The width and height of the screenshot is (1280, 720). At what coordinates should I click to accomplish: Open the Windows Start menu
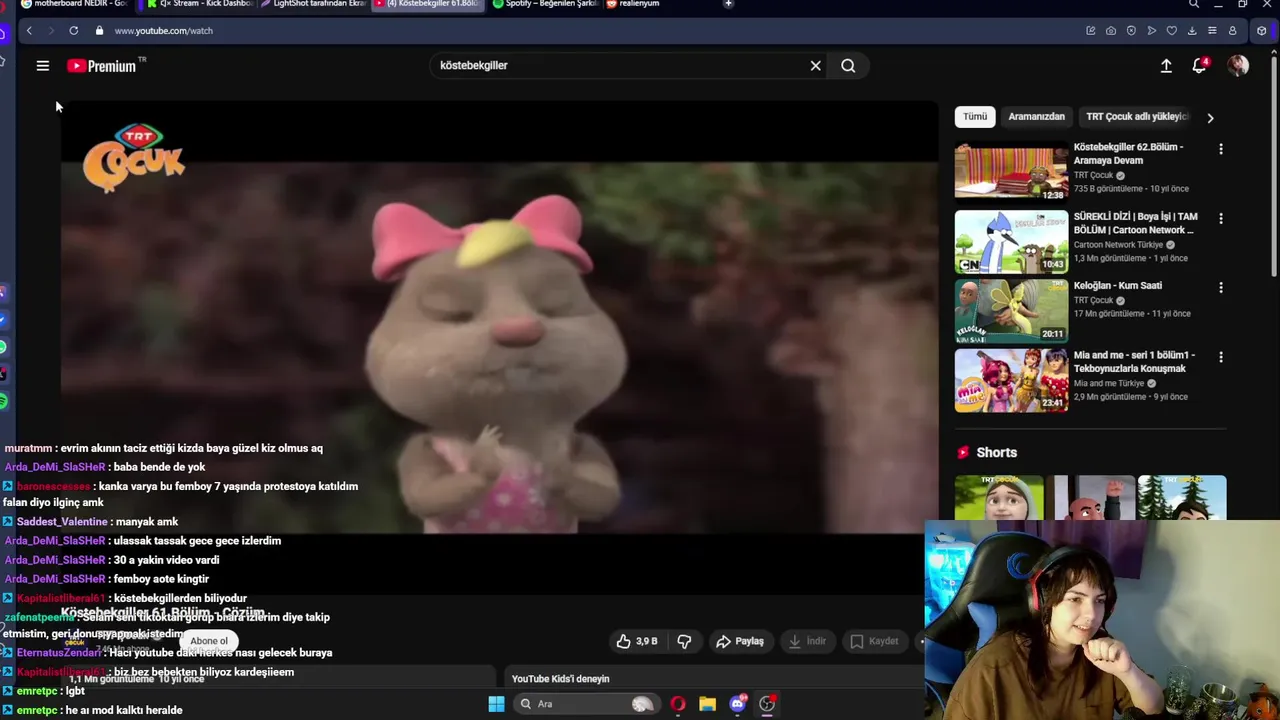(496, 704)
